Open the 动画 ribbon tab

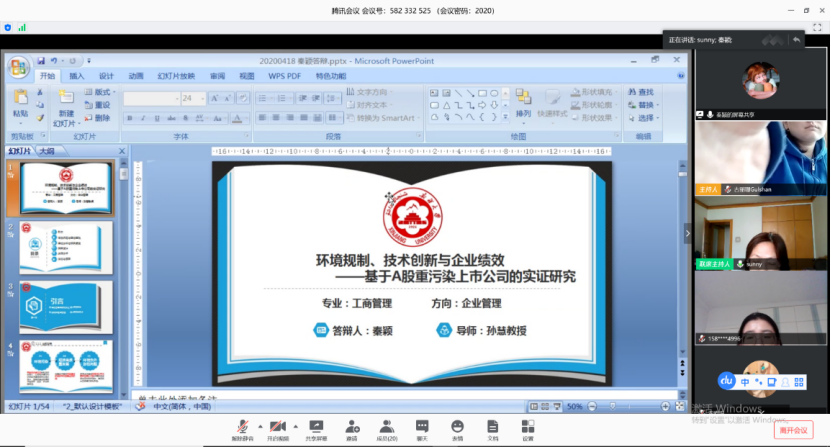click(136, 76)
